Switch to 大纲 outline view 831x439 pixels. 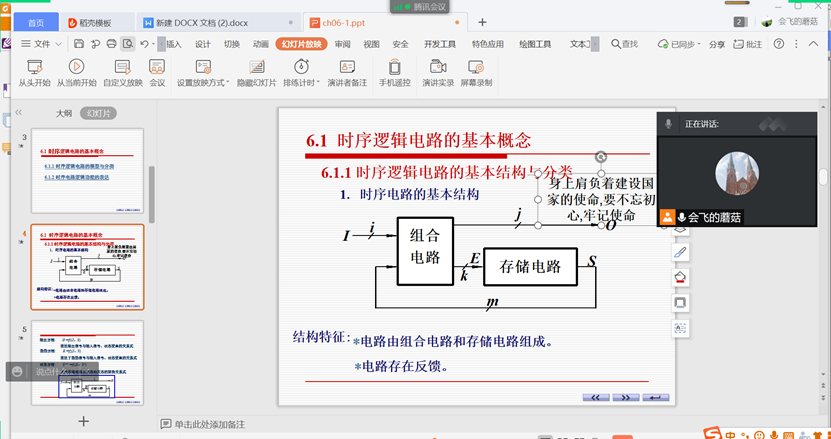pyautogui.click(x=62, y=113)
